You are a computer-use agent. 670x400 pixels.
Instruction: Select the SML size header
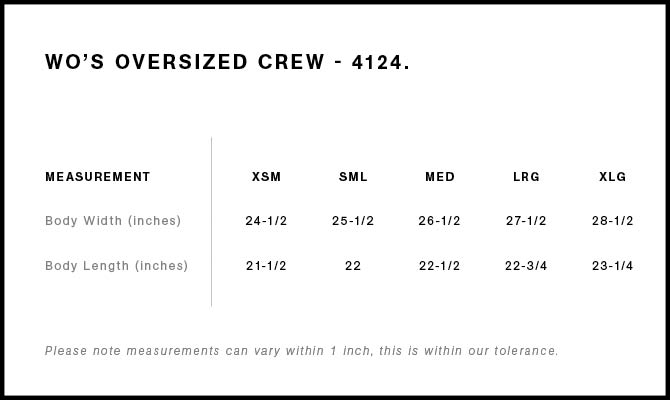pyautogui.click(x=353, y=177)
